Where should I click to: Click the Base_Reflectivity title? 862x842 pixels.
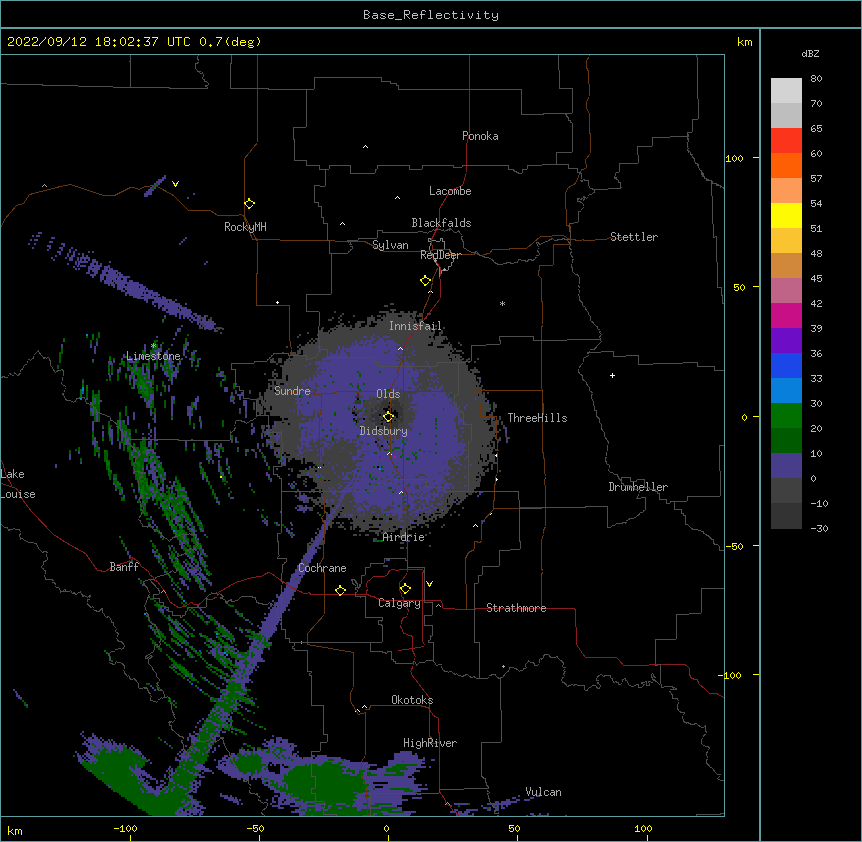pos(431,15)
